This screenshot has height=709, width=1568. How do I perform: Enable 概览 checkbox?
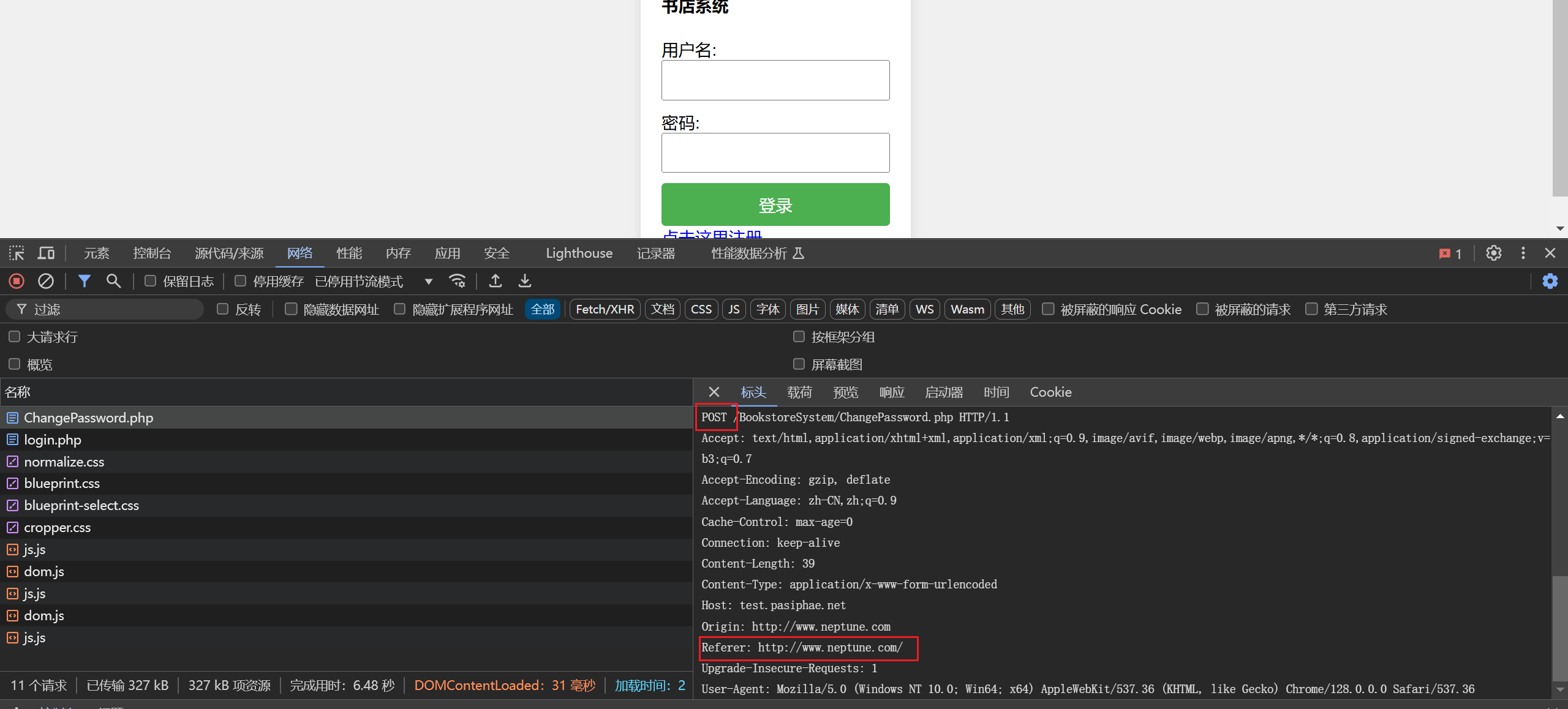(15, 364)
